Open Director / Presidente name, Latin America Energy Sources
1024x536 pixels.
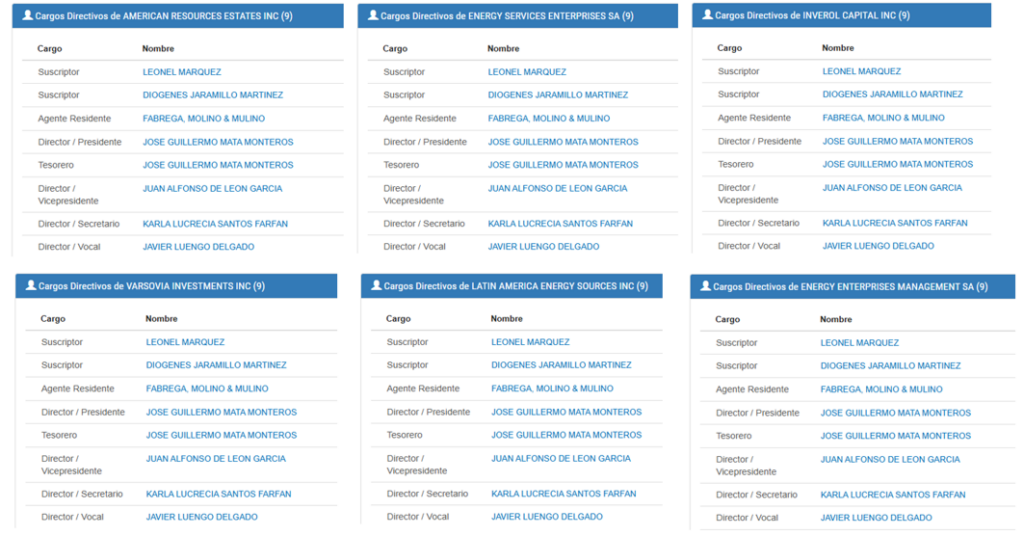click(566, 412)
